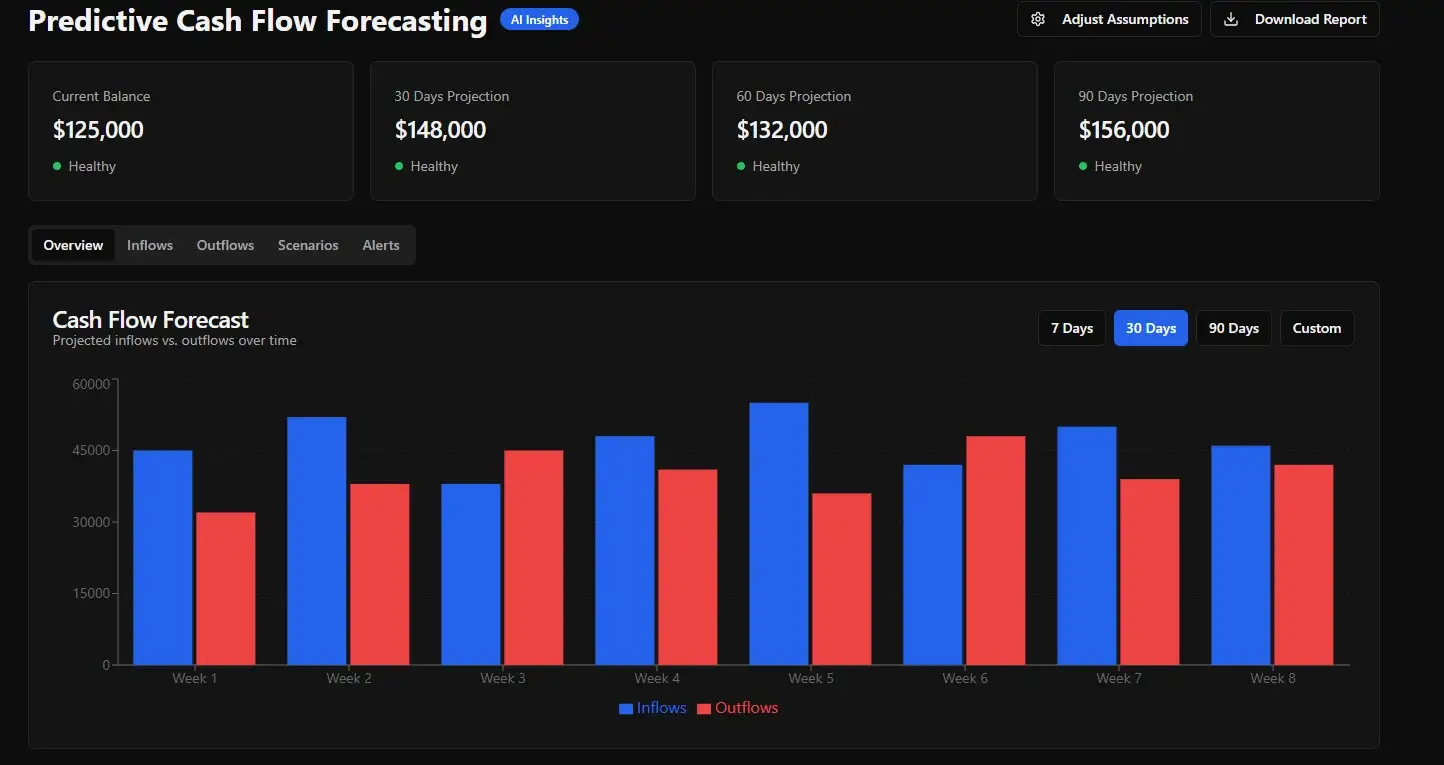Select the 60 Days Projection card
Image resolution: width=1444 pixels, height=765 pixels.
[x=874, y=130]
